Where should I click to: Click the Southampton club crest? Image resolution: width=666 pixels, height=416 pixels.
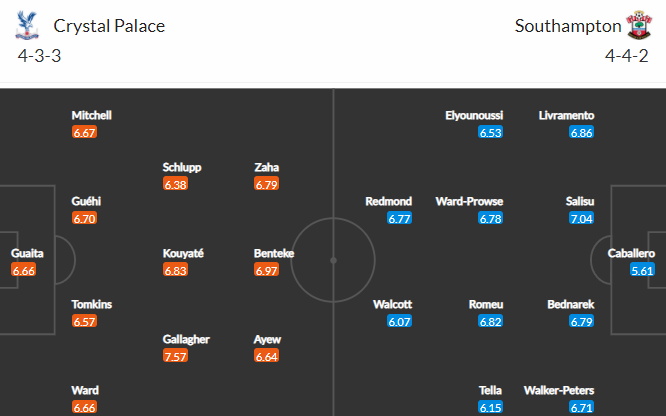click(639, 25)
